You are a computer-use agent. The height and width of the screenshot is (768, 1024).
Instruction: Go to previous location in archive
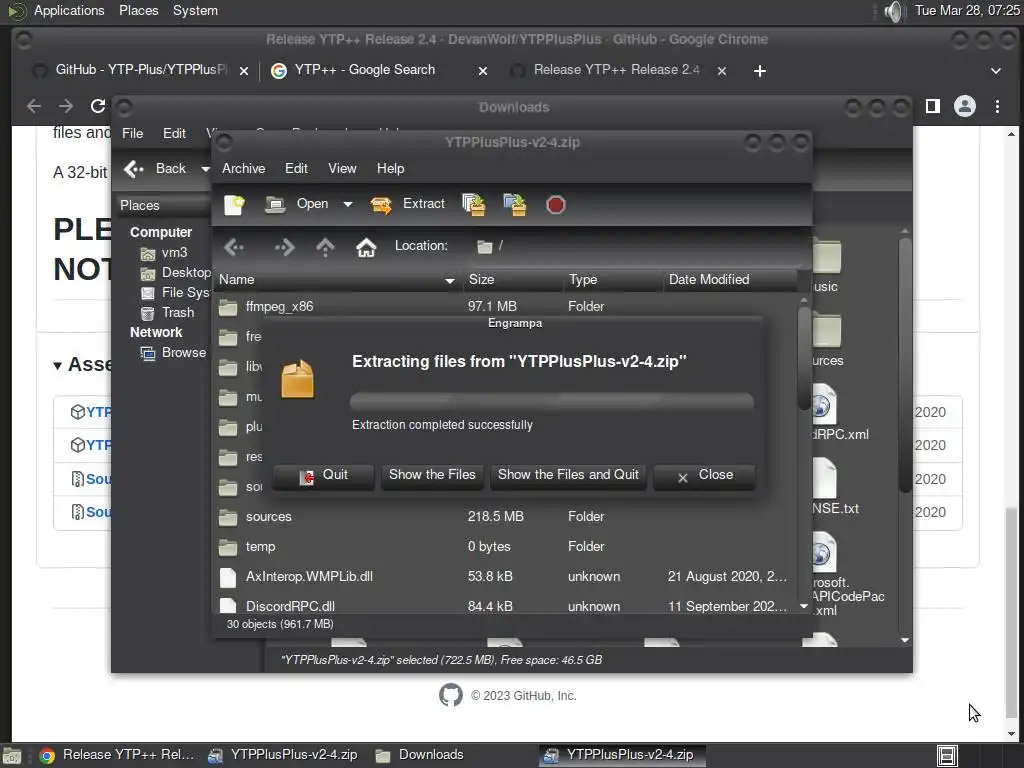click(234, 247)
